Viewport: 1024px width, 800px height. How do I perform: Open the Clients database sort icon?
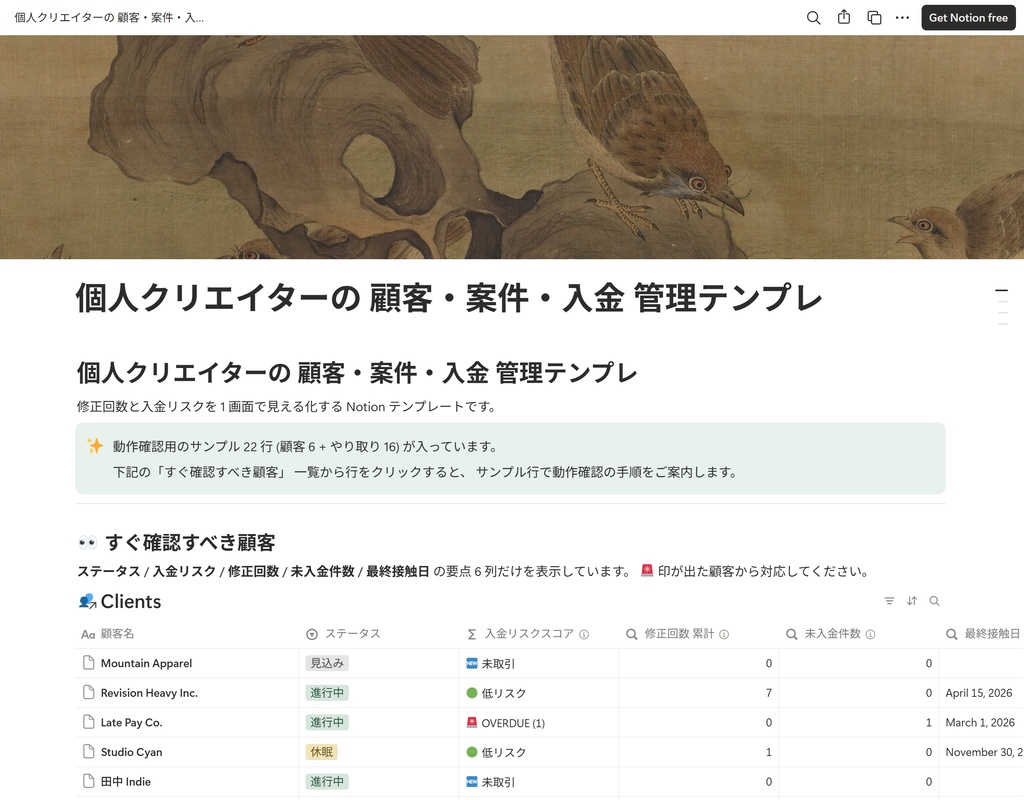(x=912, y=601)
